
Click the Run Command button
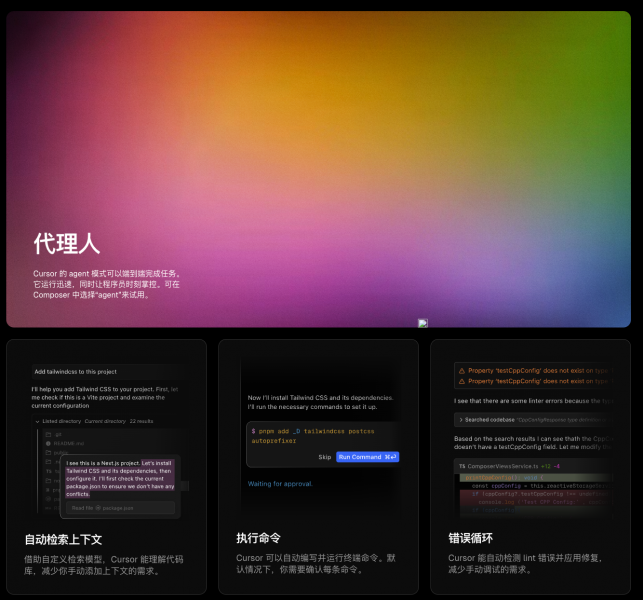pyautogui.click(x=367, y=457)
